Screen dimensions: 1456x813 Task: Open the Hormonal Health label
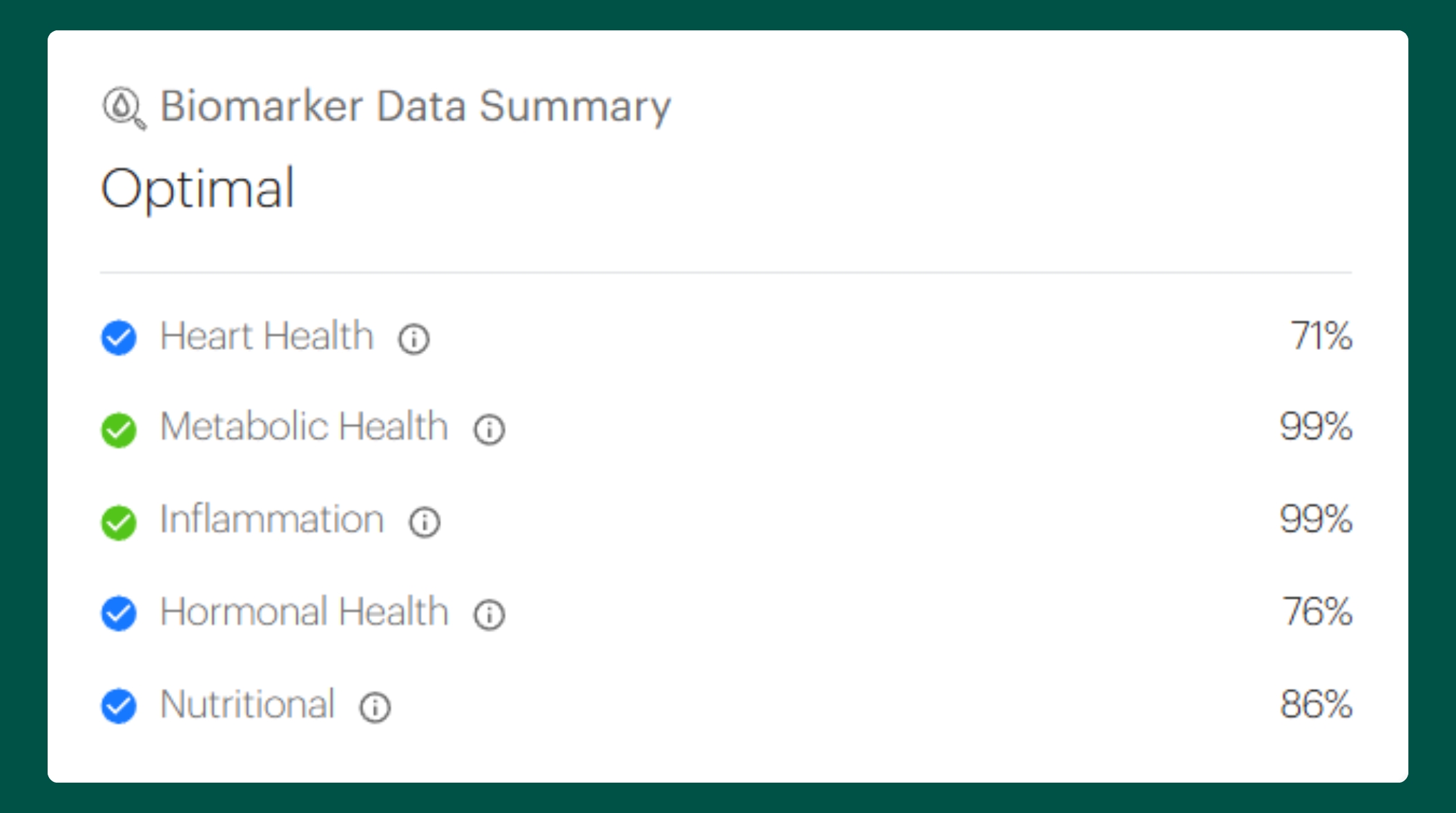[x=304, y=611]
